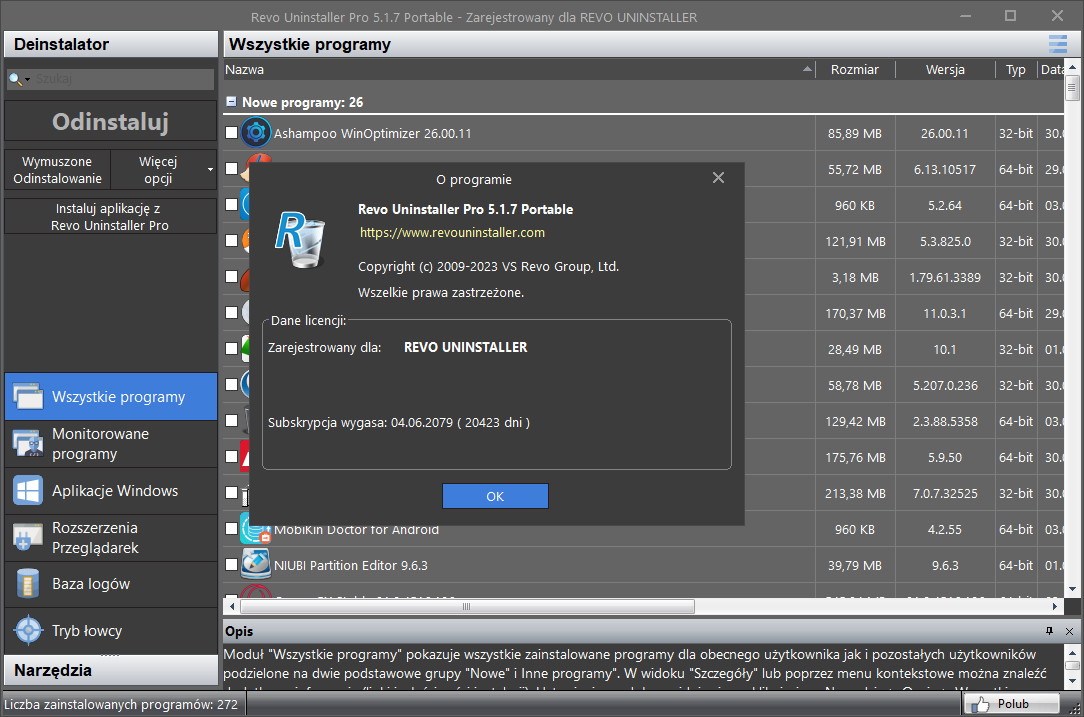Viewport: 1084px width, 717px height.
Task: Open the hamburger menu icon
Action: (x=1058, y=44)
